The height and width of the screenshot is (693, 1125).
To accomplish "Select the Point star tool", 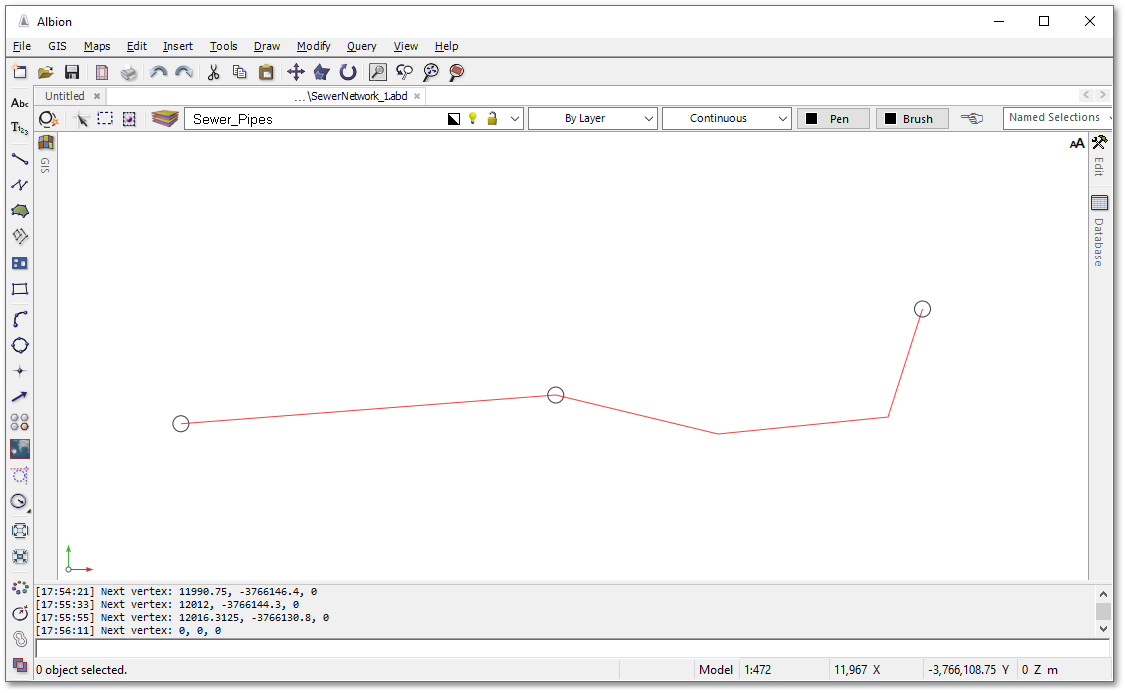I will click(x=19, y=371).
